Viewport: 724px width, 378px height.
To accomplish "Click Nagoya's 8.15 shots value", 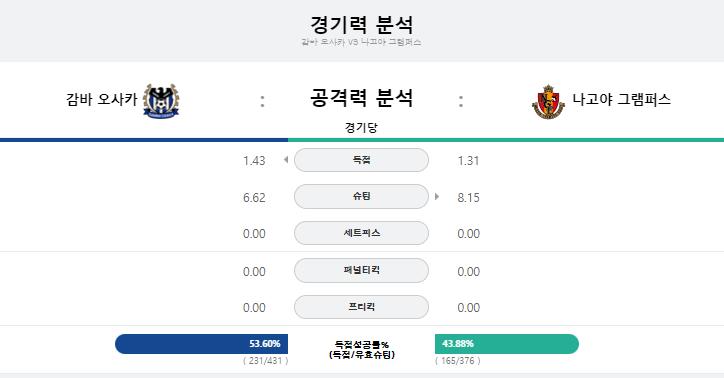I will point(468,198).
